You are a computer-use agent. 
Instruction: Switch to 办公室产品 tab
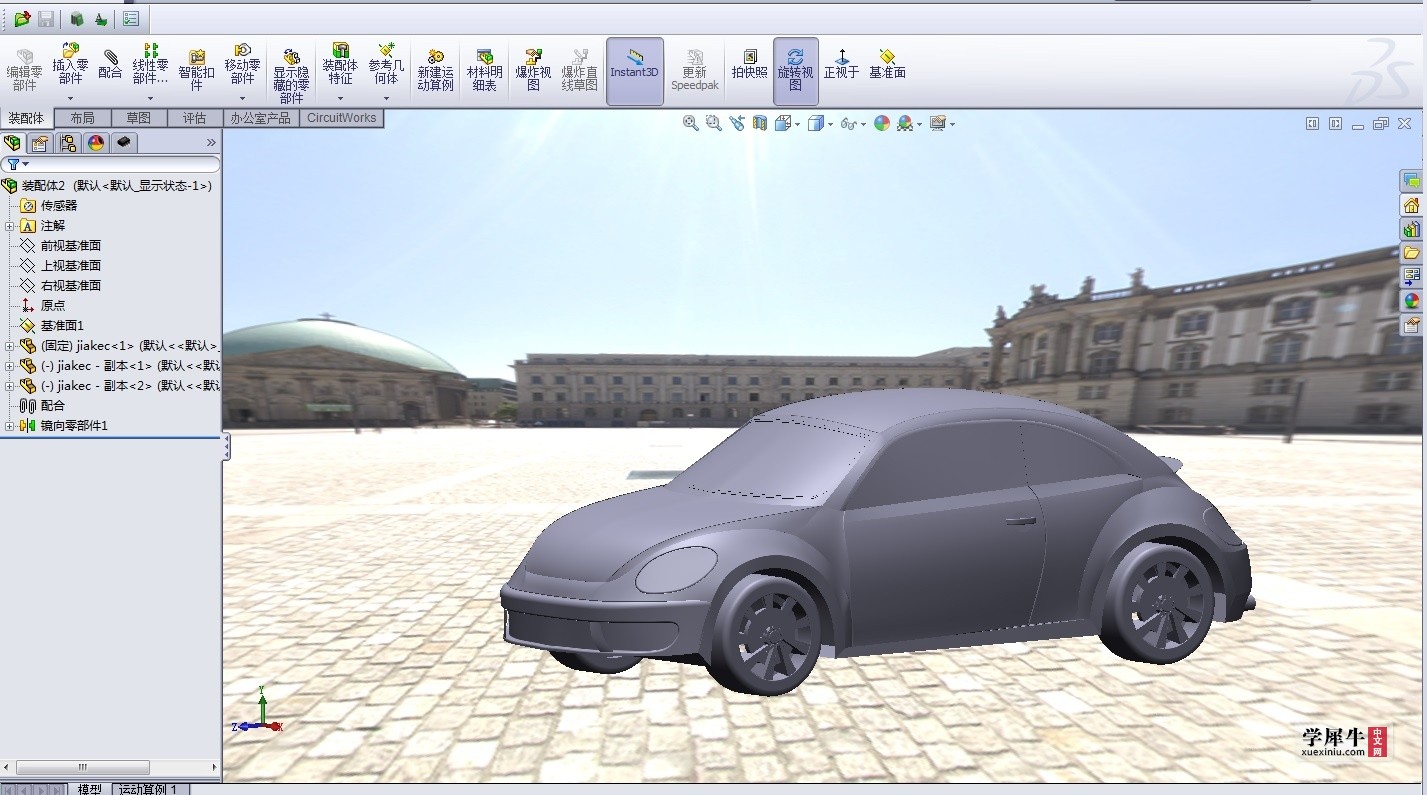(x=260, y=118)
